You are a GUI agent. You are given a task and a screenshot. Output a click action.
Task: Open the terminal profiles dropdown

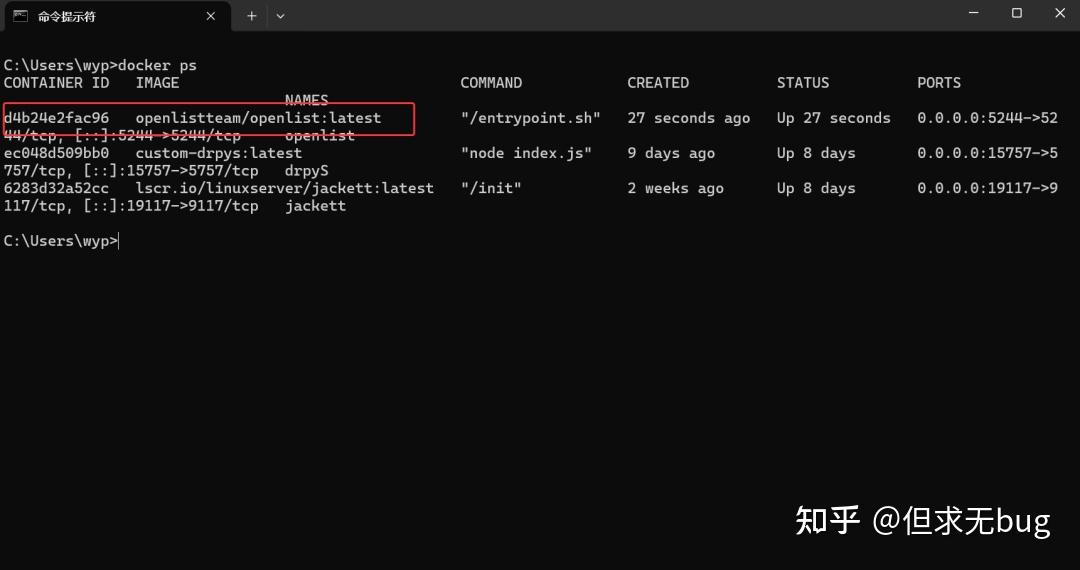click(x=280, y=16)
